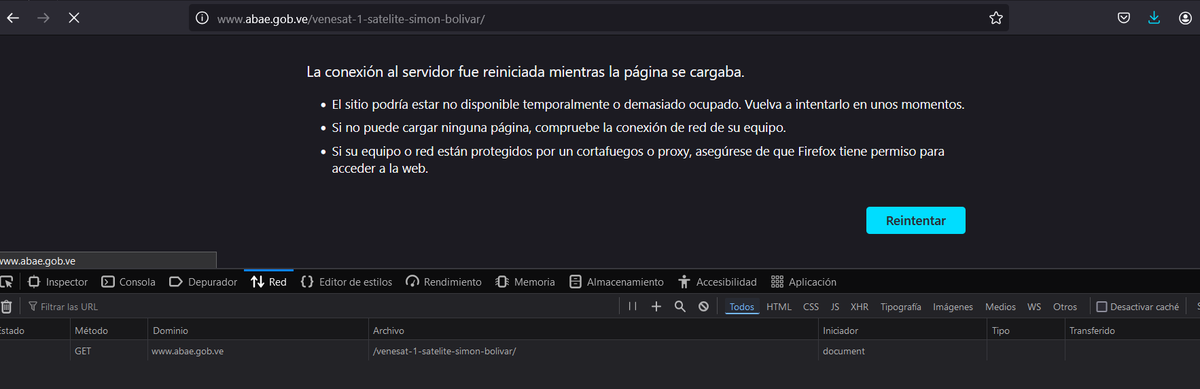Filter requests by Otros
This screenshot has height=389, width=1200.
[1065, 307]
